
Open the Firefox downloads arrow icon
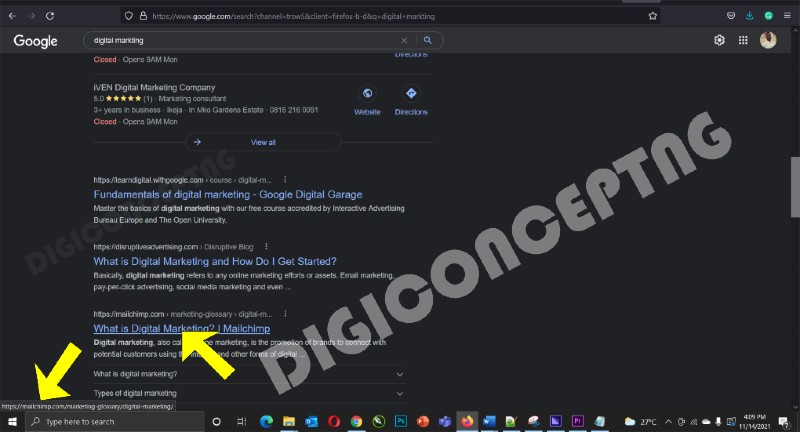749,16
